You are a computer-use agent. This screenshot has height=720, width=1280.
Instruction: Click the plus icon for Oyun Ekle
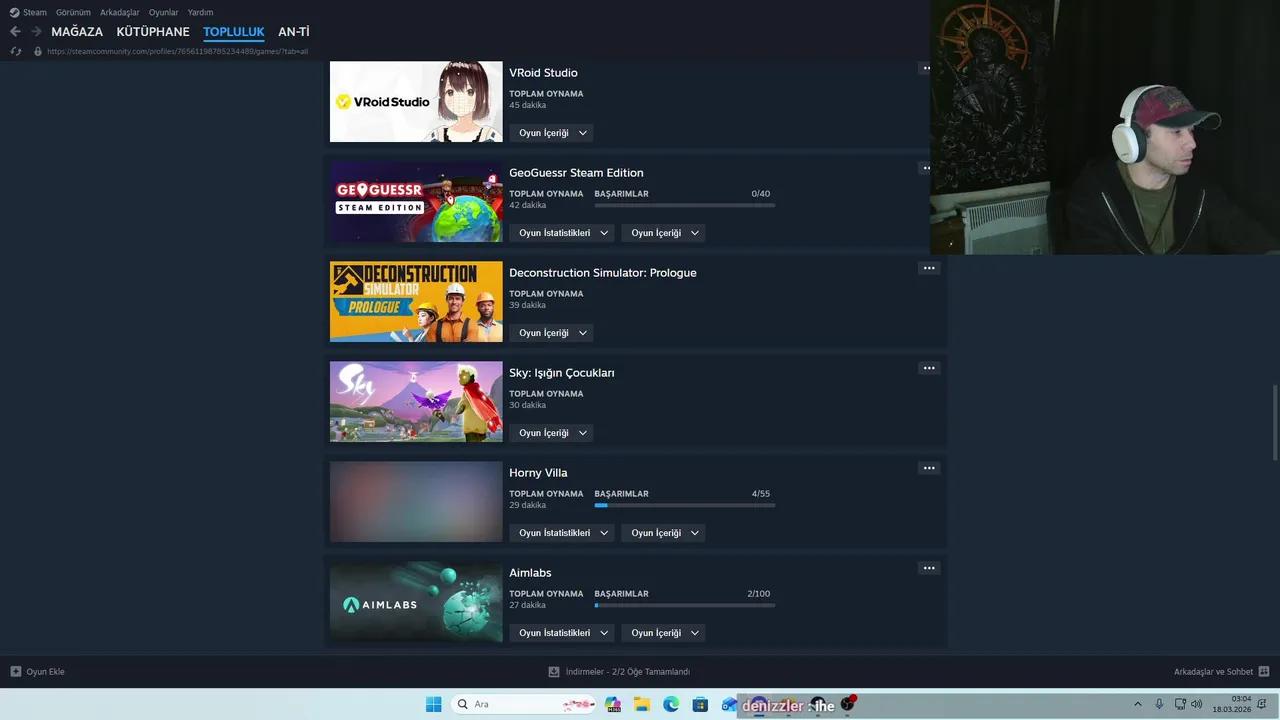click(16, 672)
